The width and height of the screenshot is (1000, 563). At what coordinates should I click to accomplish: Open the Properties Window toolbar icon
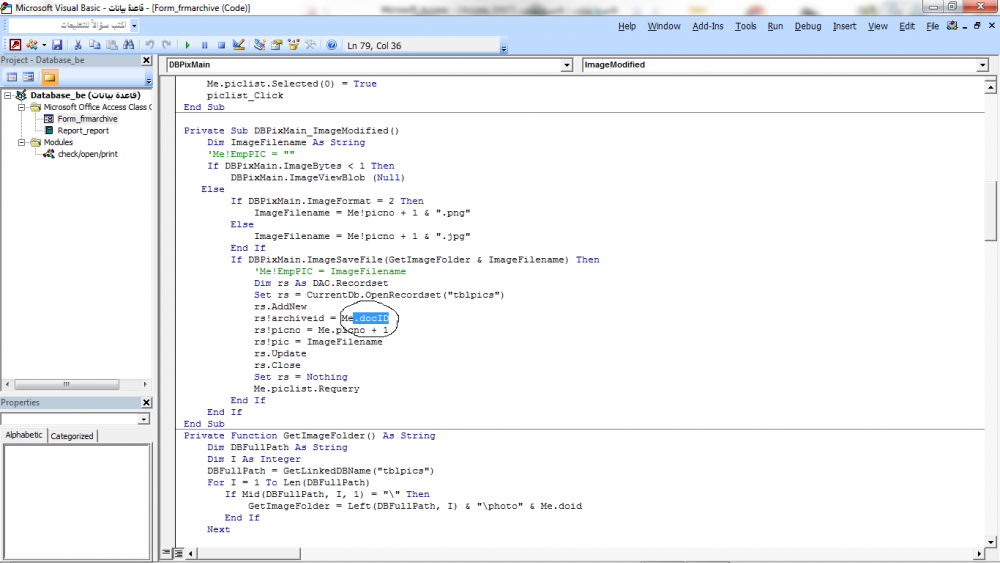(x=276, y=45)
